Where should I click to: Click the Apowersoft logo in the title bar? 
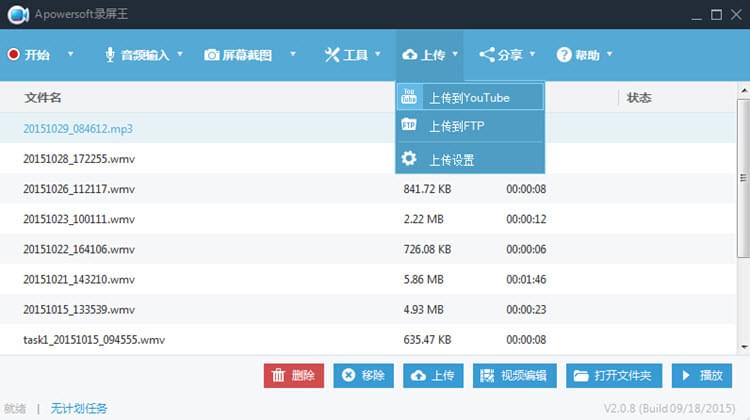tap(18, 15)
